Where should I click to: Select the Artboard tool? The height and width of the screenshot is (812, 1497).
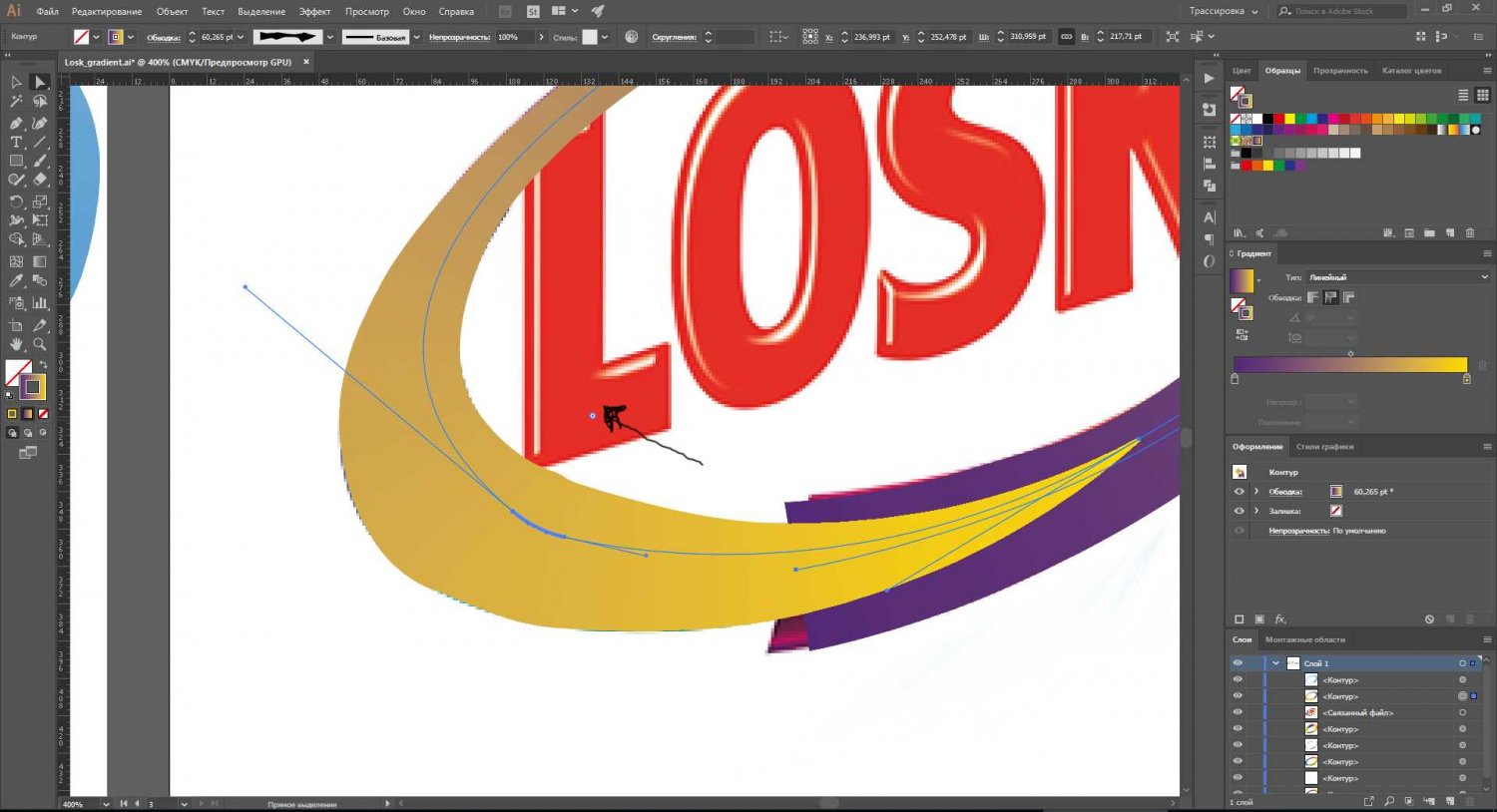[16, 325]
